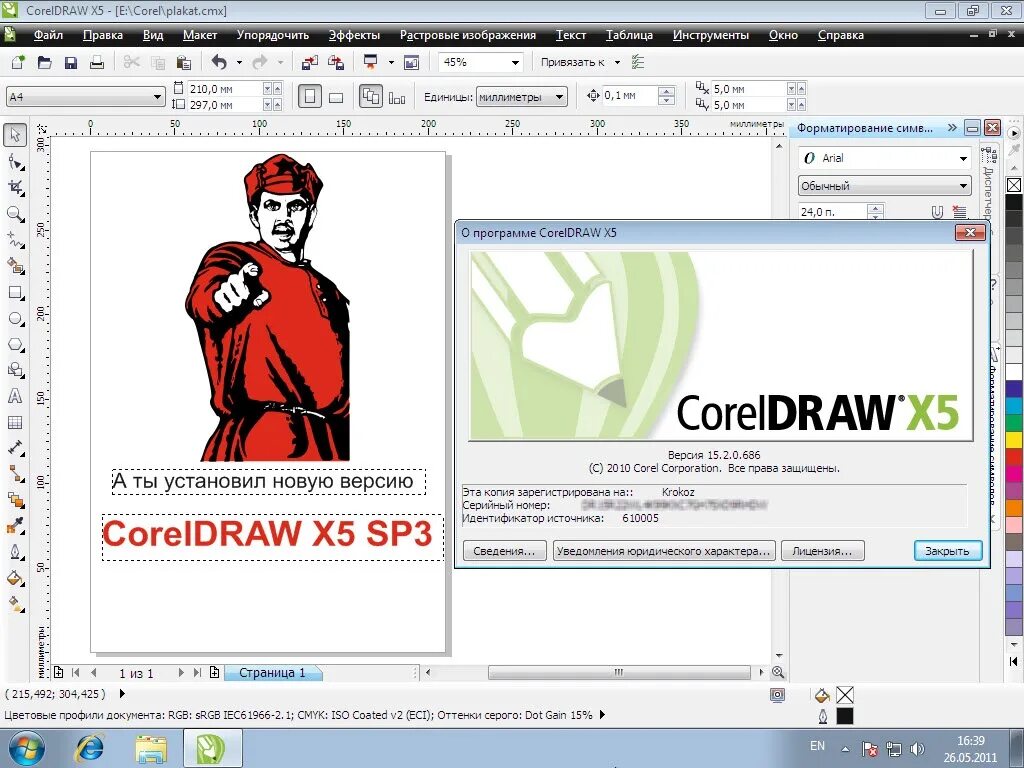
Task: Enable underline in character formatting docker
Action: tap(937, 211)
